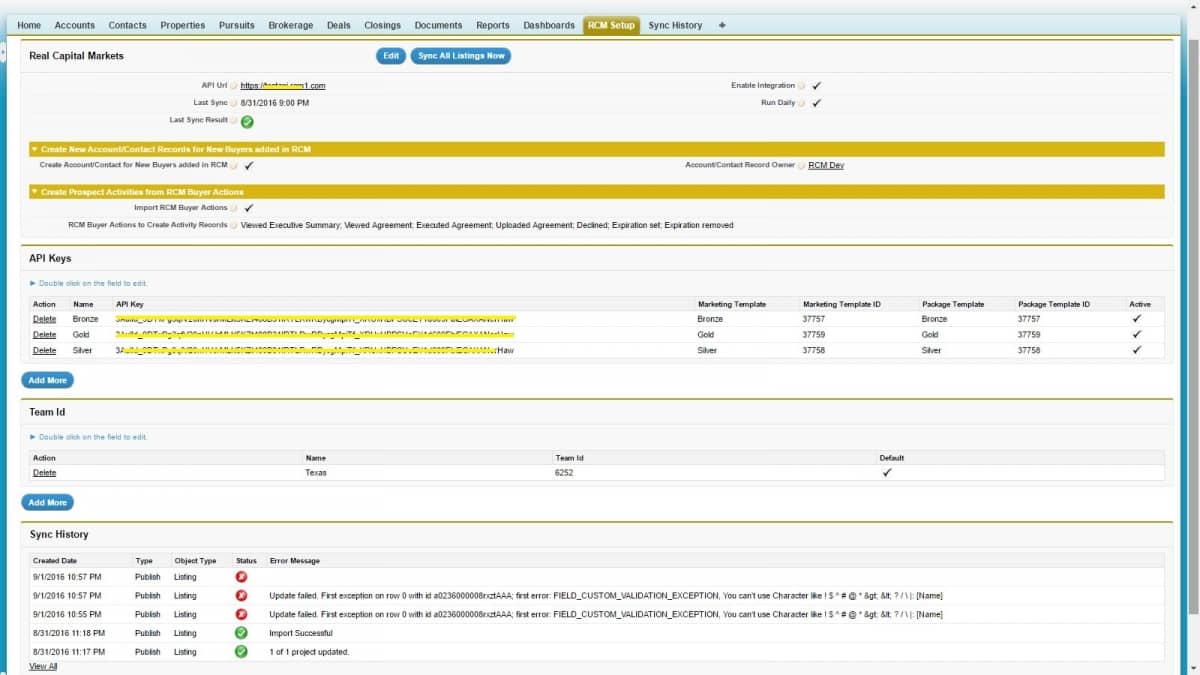This screenshot has height=675, width=1200.
Task: Click green status icon for Import Successful row
Action: click(241, 633)
